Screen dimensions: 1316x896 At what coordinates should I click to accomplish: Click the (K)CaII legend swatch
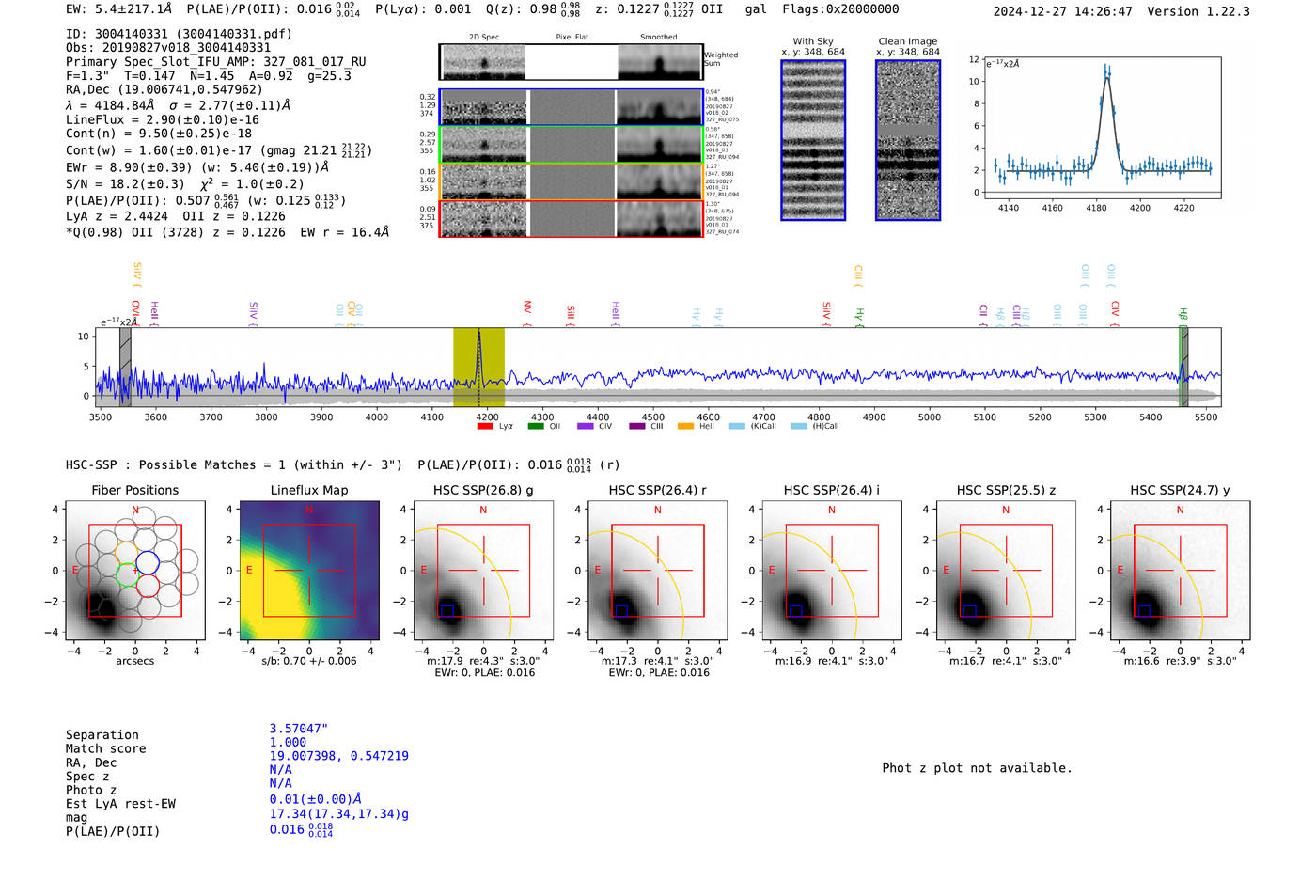coord(737,427)
